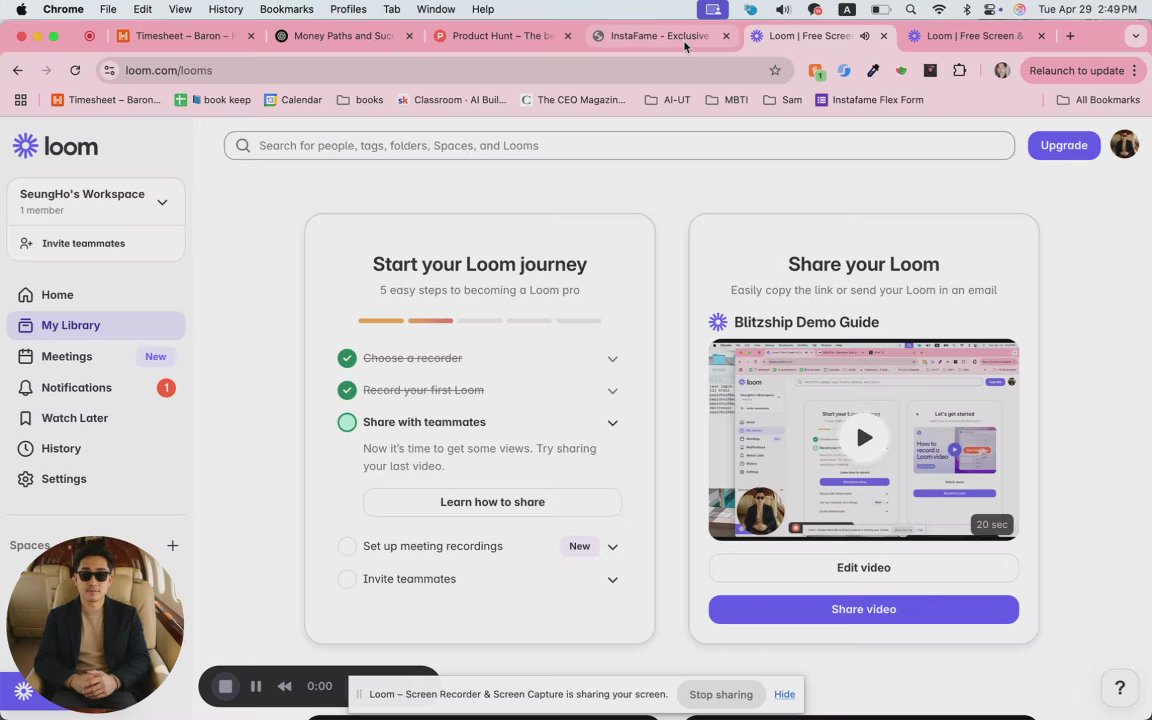Open user profile avatar in Loom header
The image size is (1152, 720).
point(1124,145)
